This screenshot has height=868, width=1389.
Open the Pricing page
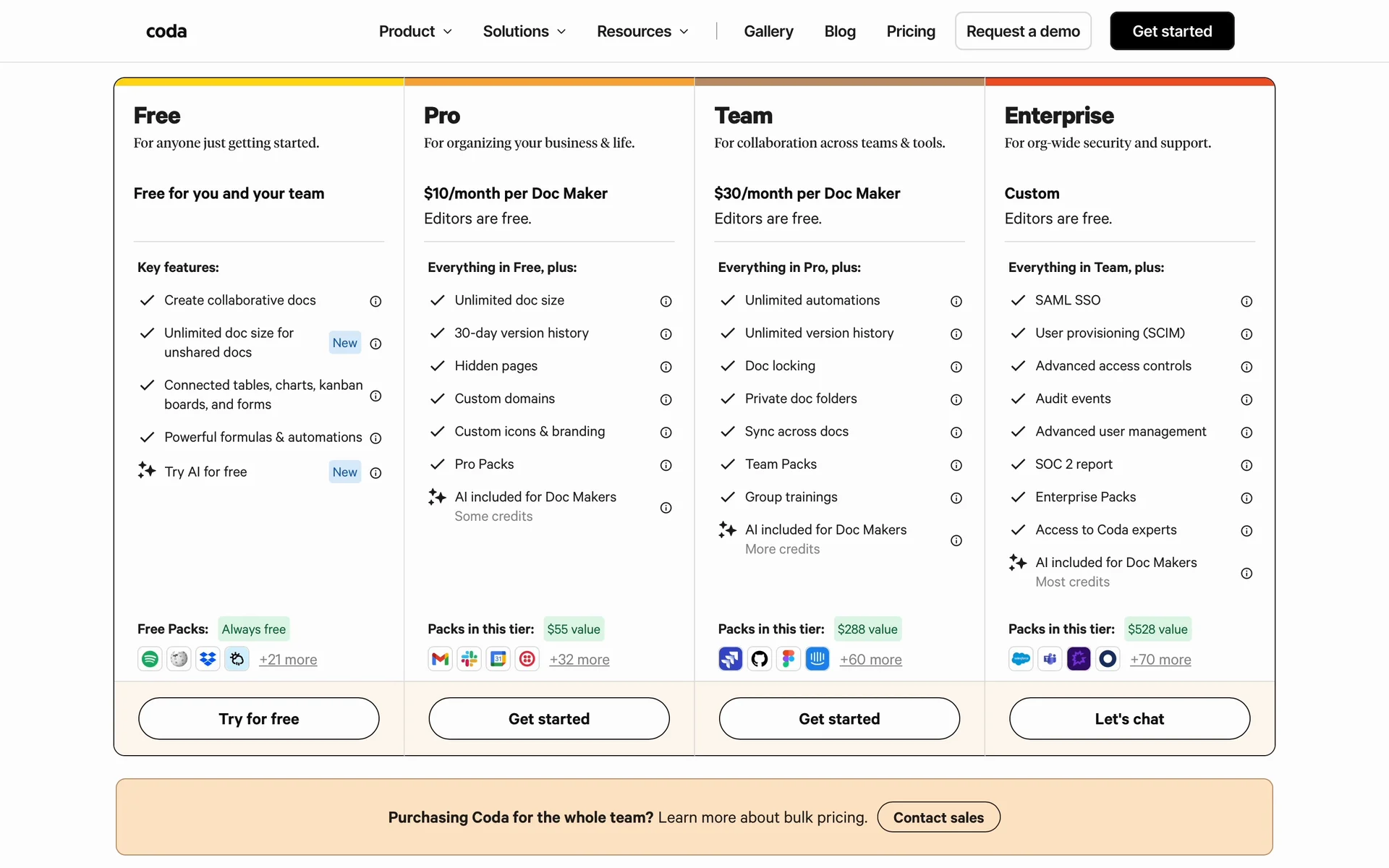911,31
